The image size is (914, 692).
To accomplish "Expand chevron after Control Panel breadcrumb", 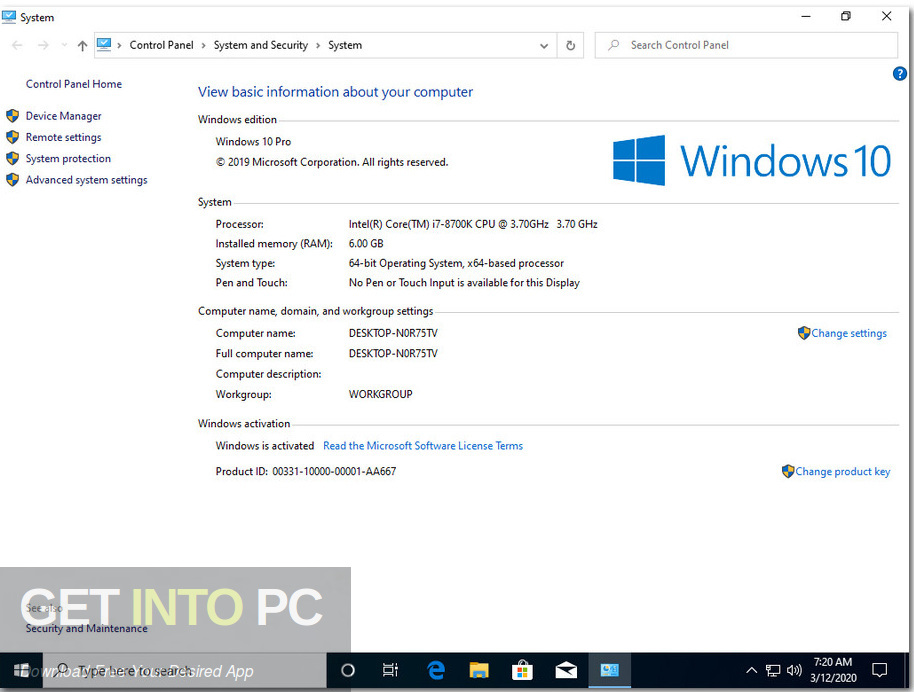I will point(203,45).
